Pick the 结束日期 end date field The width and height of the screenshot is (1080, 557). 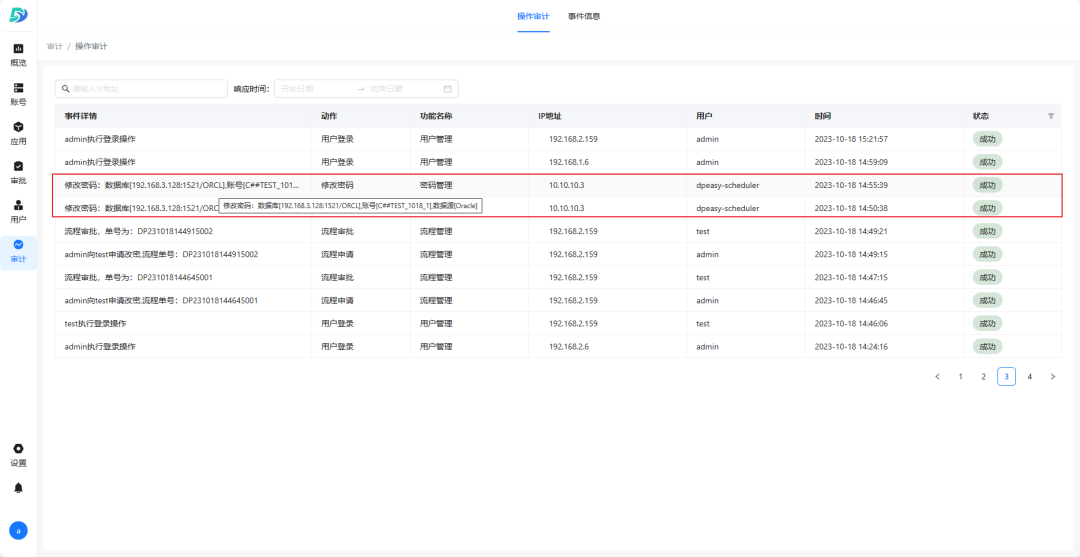[x=403, y=89]
